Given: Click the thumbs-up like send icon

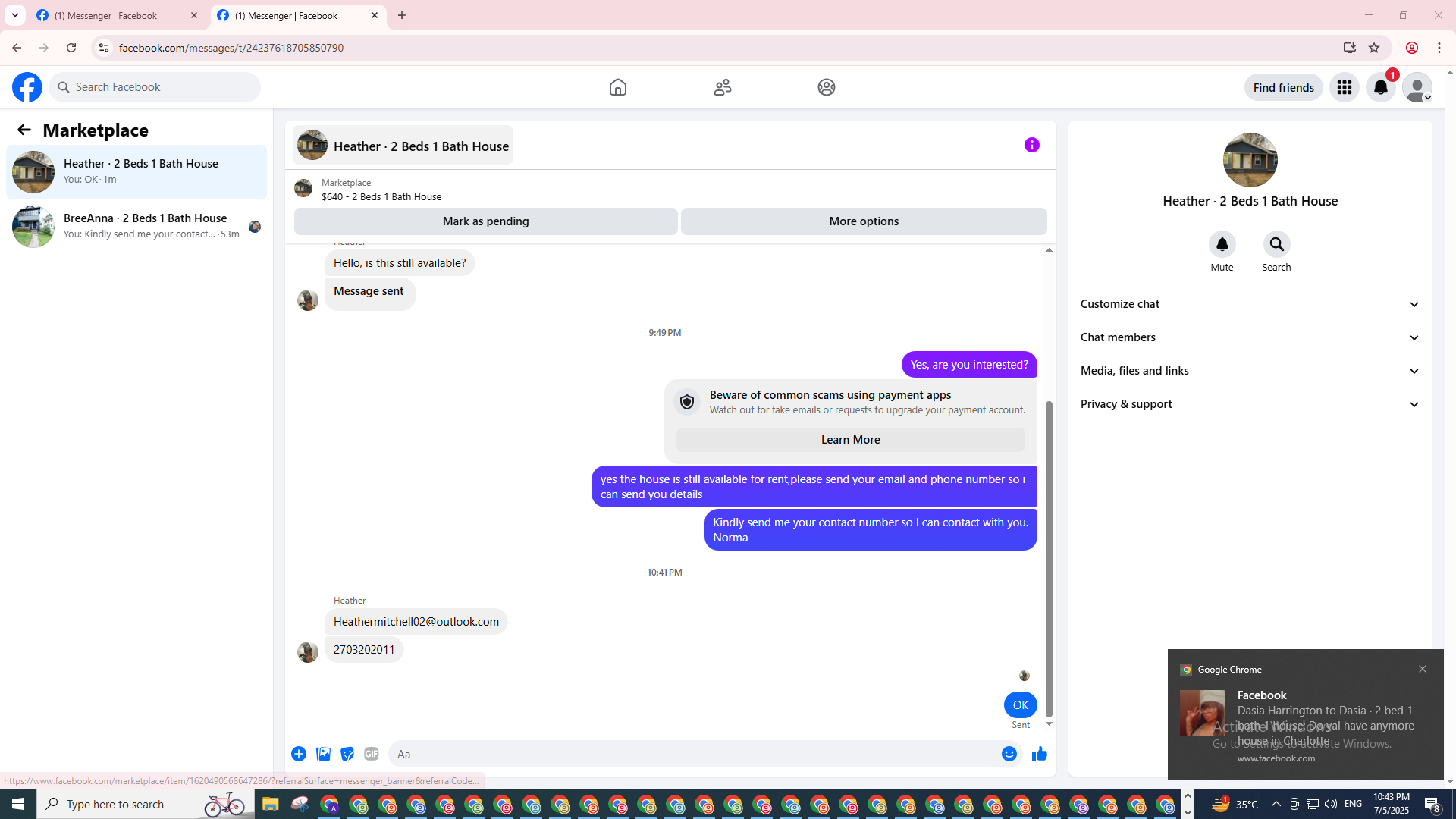Looking at the screenshot, I should 1039,754.
